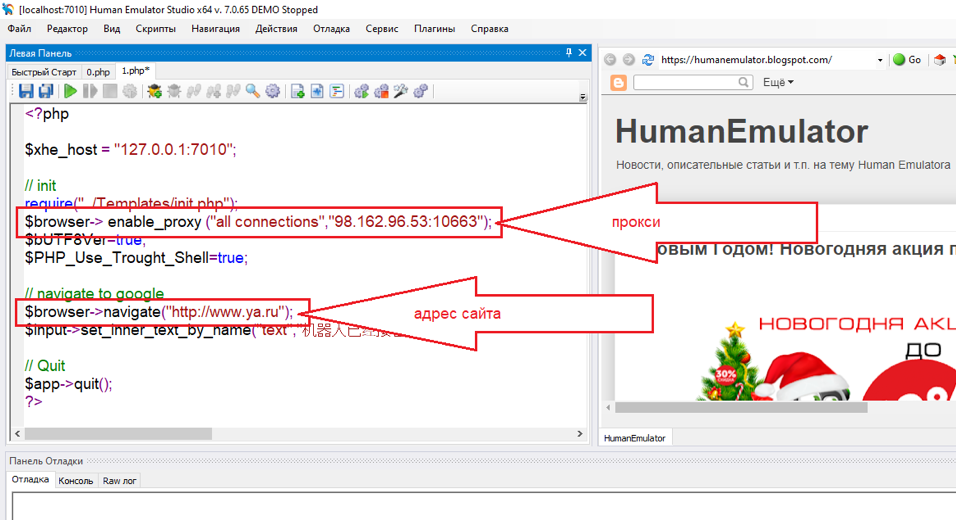Click the third footsteps step icon
Image resolution: width=956 pixels, height=520 pixels.
[233, 91]
